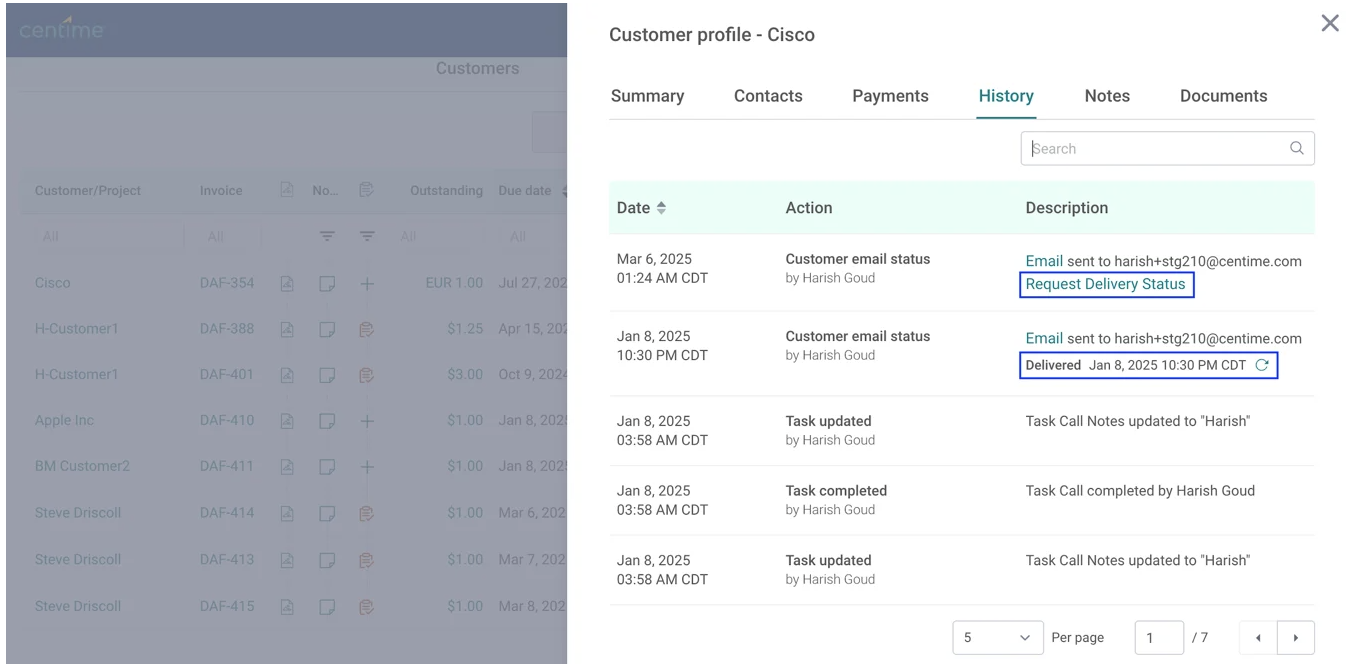Open the notes icon for DAF-354
The image size is (1356, 668).
327,283
